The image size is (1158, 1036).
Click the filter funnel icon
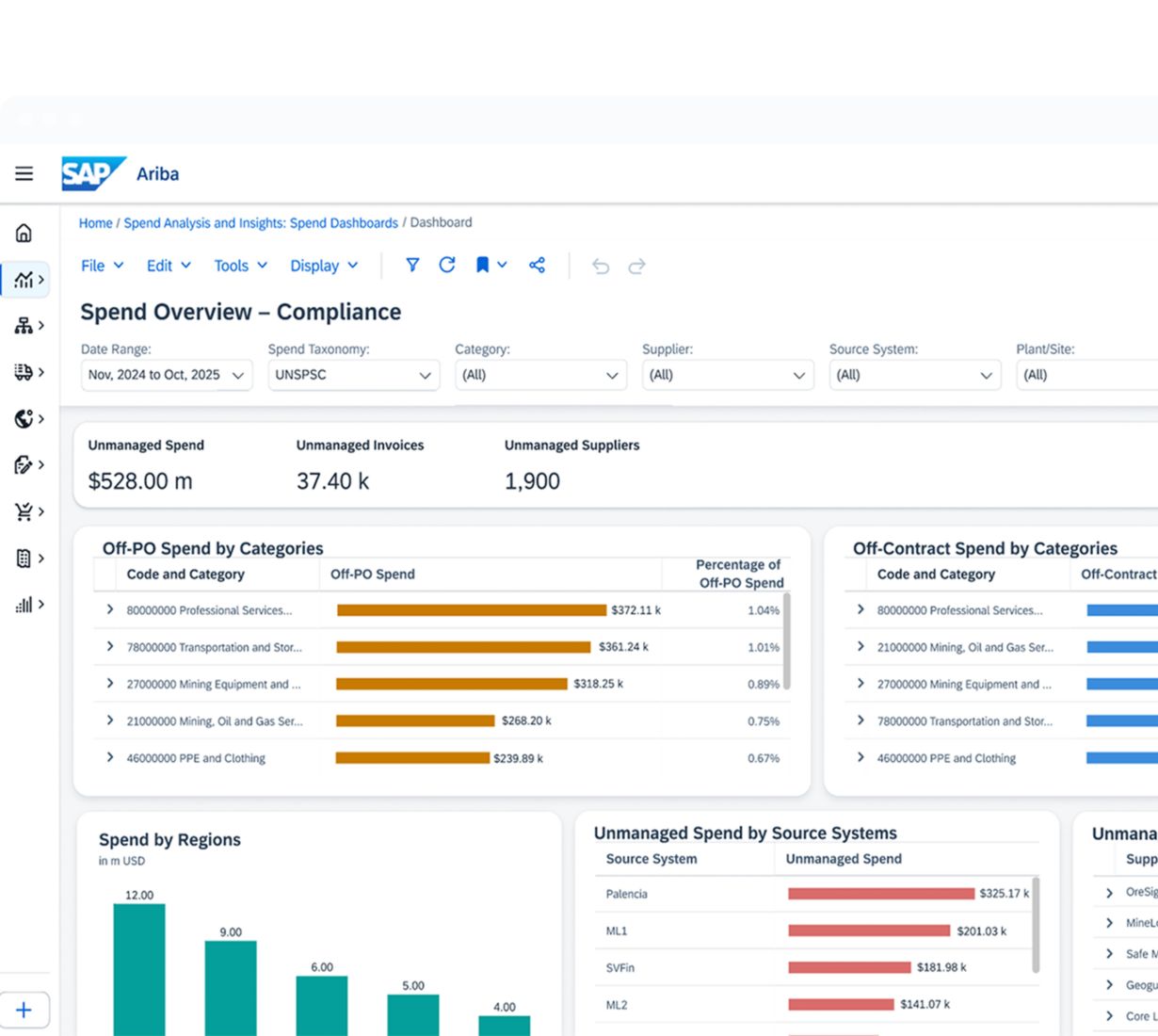[412, 266]
